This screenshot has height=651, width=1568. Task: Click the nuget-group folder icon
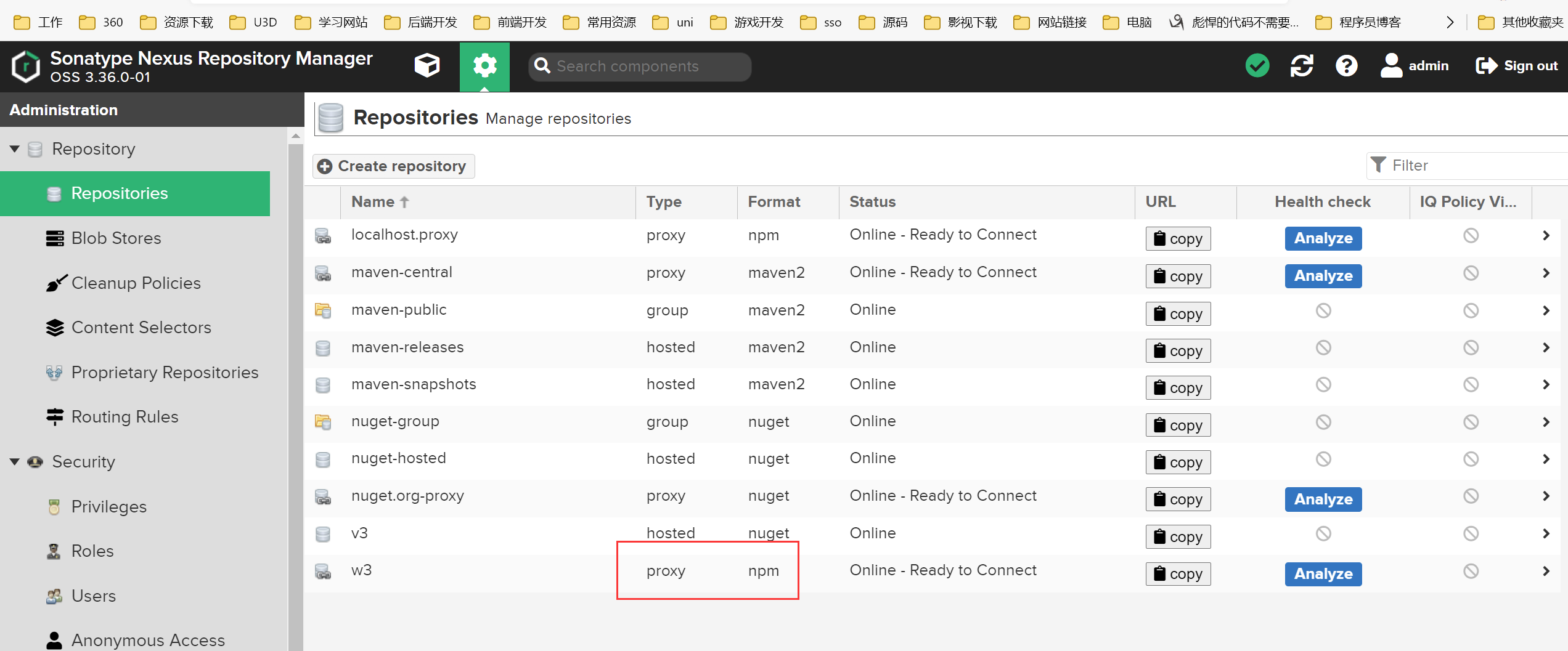(x=323, y=422)
